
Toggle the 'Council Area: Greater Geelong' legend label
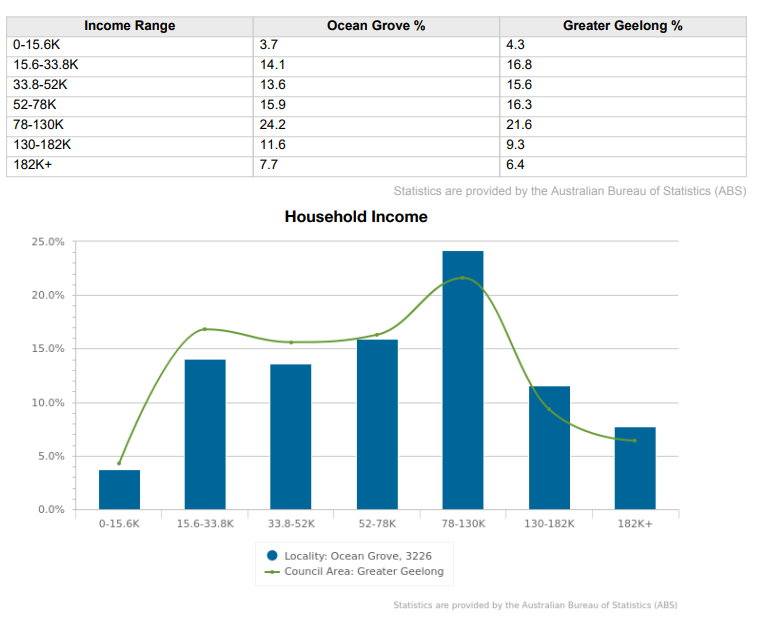point(363,572)
